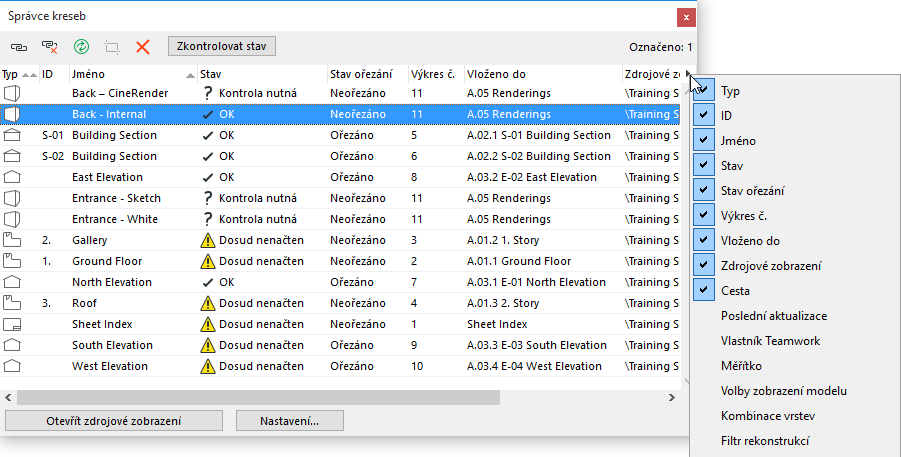Sort by the Typ column header
Image resolution: width=901 pixels, height=457 pixels.
(x=14, y=74)
